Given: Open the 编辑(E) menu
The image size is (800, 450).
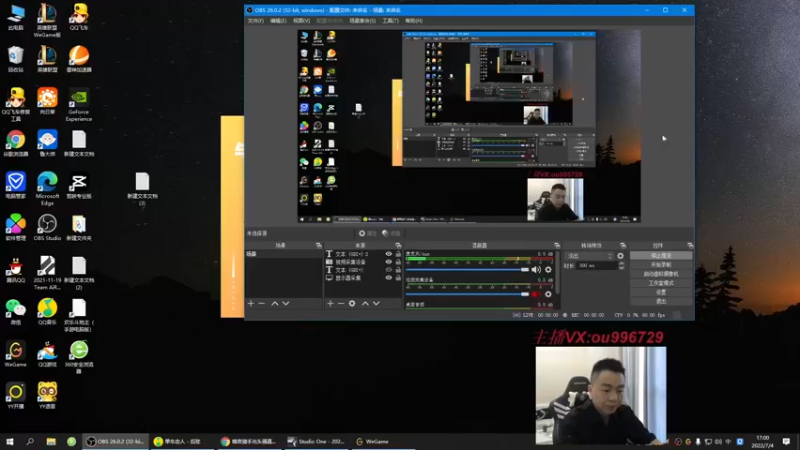Looking at the screenshot, I should pyautogui.click(x=278, y=21).
